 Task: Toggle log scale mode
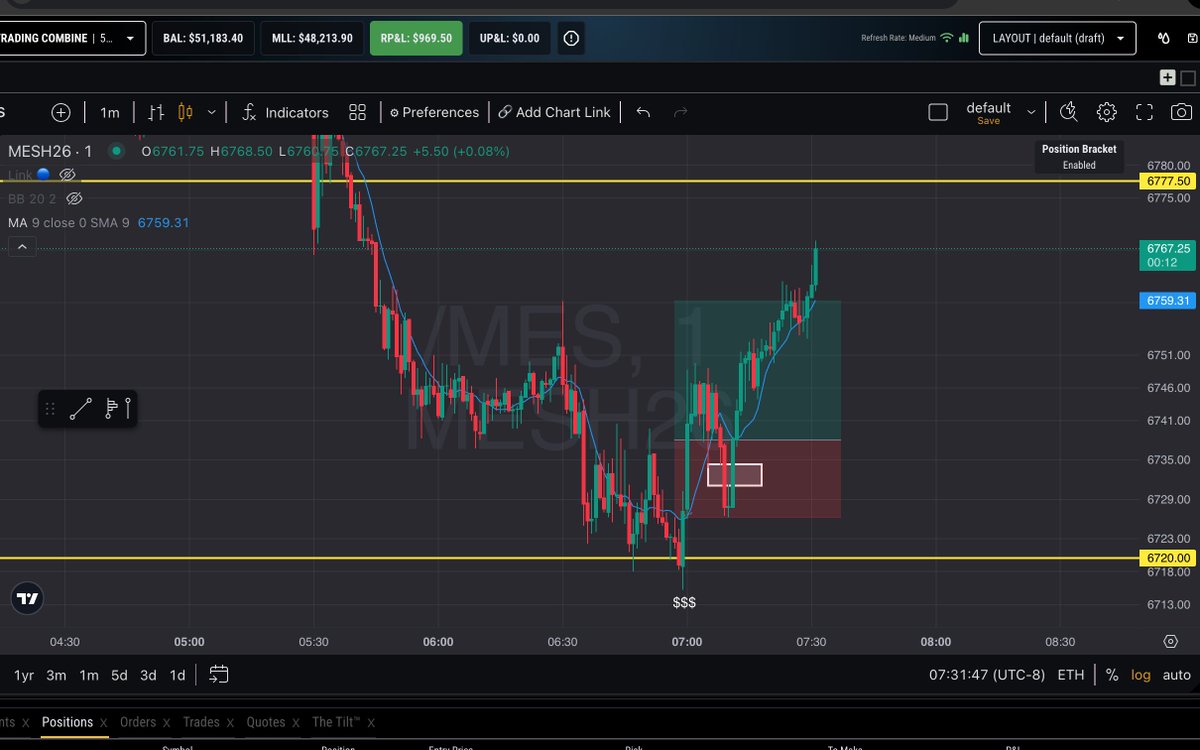(x=1141, y=675)
